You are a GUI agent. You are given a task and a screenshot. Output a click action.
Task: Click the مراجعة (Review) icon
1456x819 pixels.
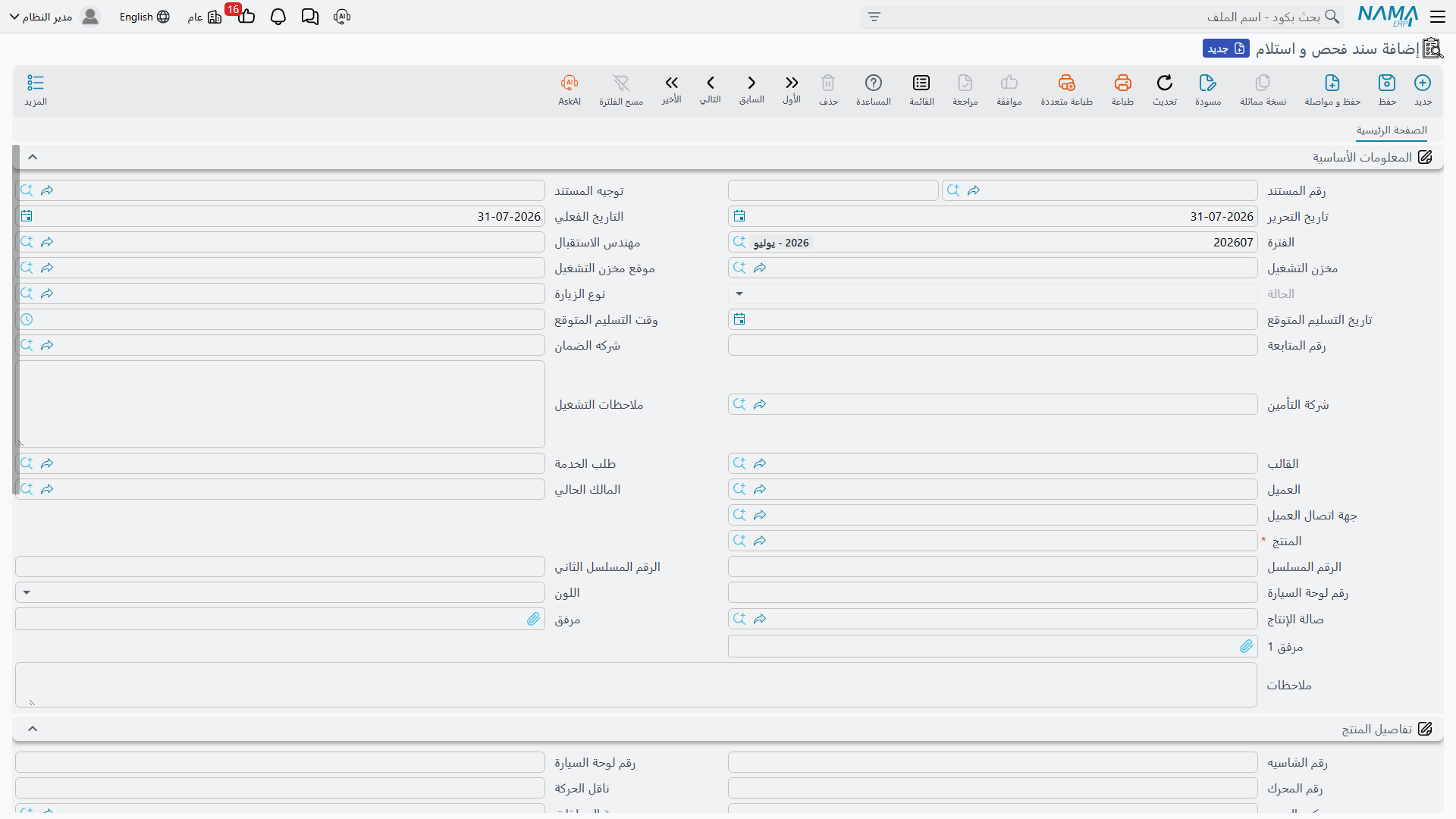click(965, 83)
